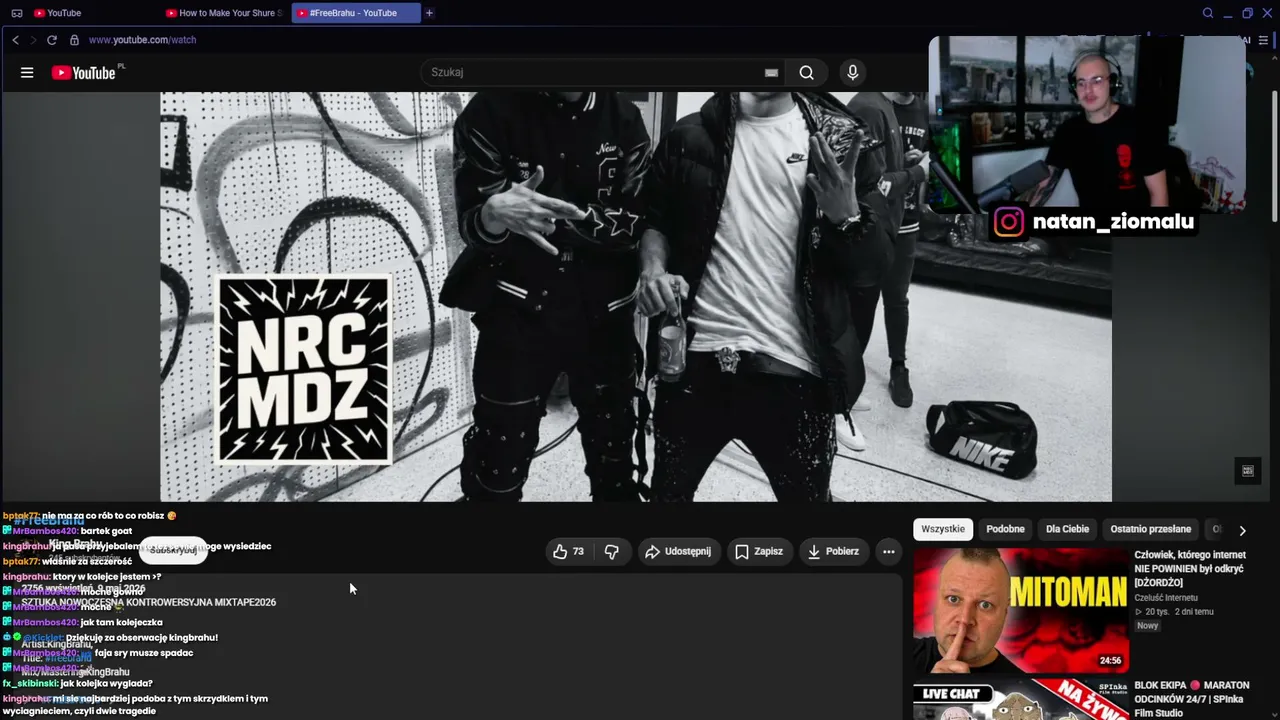
Task: Dislike the video with thumbs down
Action: tap(611, 551)
